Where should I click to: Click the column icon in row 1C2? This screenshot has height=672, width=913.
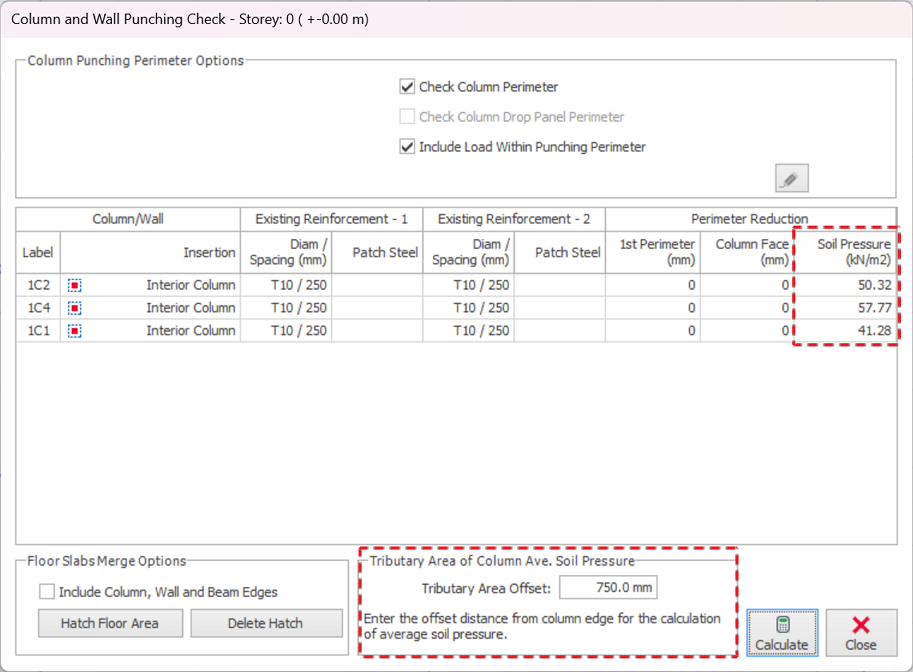75,285
